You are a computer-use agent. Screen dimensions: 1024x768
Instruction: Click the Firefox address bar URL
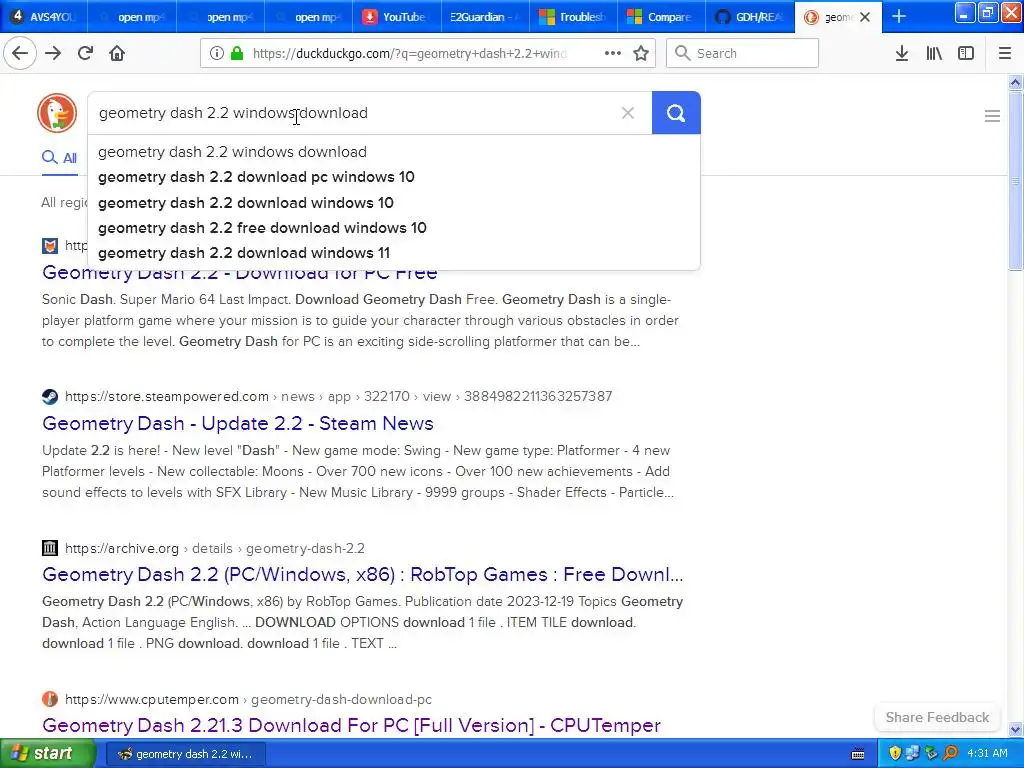tap(410, 54)
